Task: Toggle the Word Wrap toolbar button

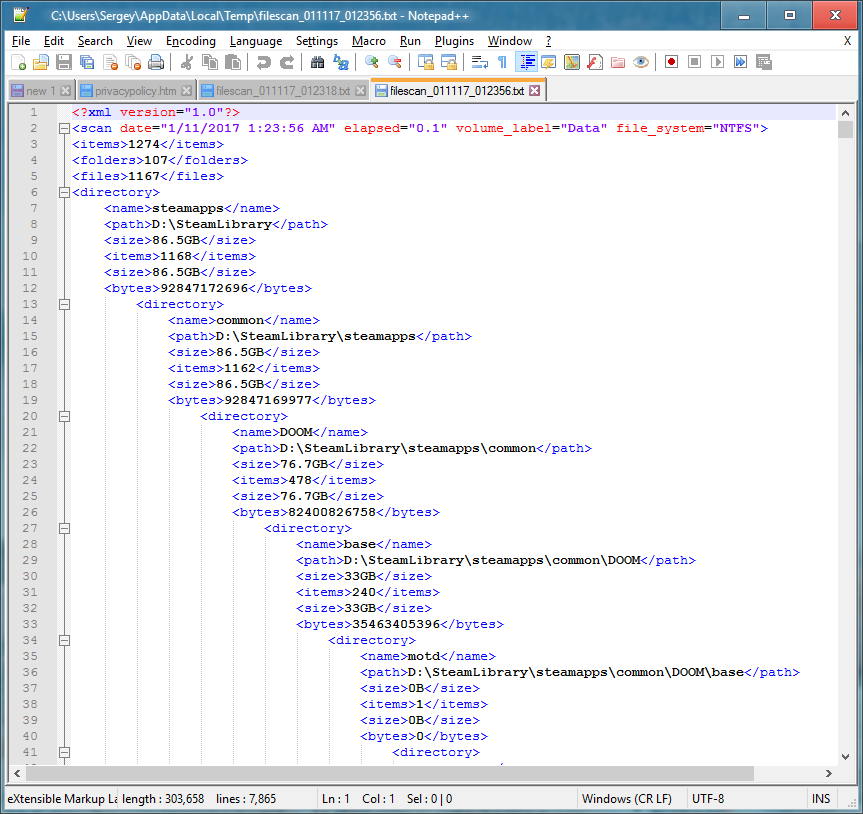Action: (479, 62)
